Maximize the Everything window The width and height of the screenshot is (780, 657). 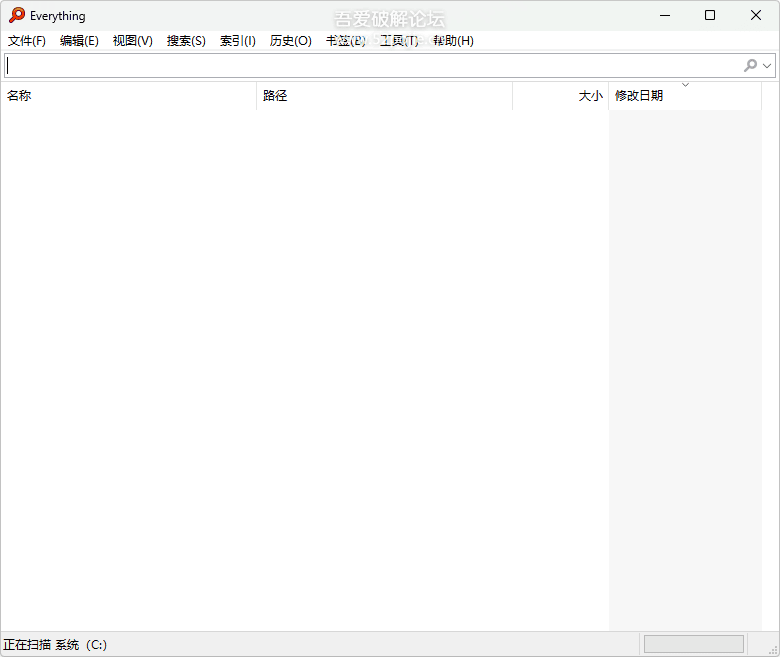pos(710,15)
